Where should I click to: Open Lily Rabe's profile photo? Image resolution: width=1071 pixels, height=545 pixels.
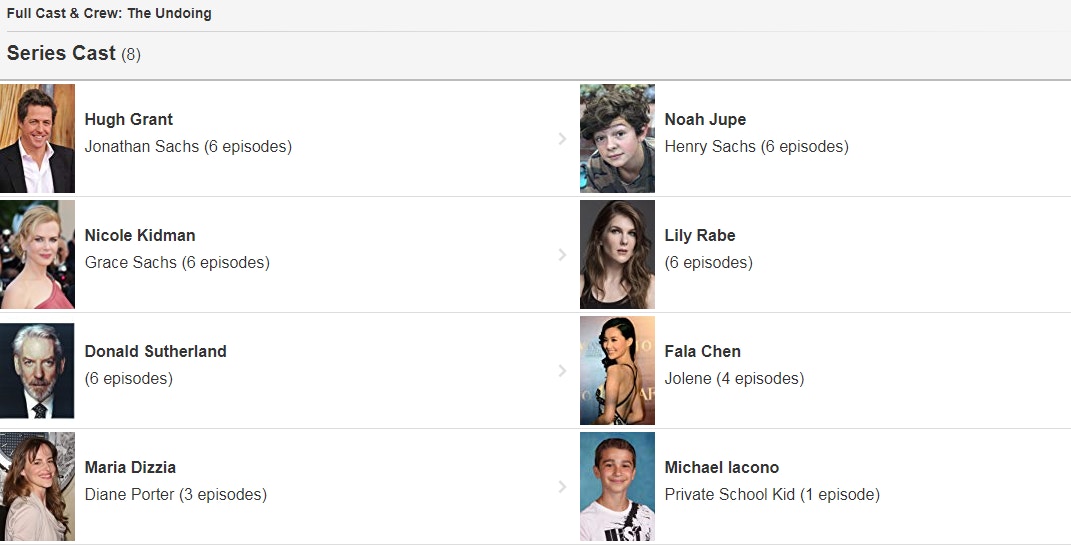pyautogui.click(x=617, y=254)
